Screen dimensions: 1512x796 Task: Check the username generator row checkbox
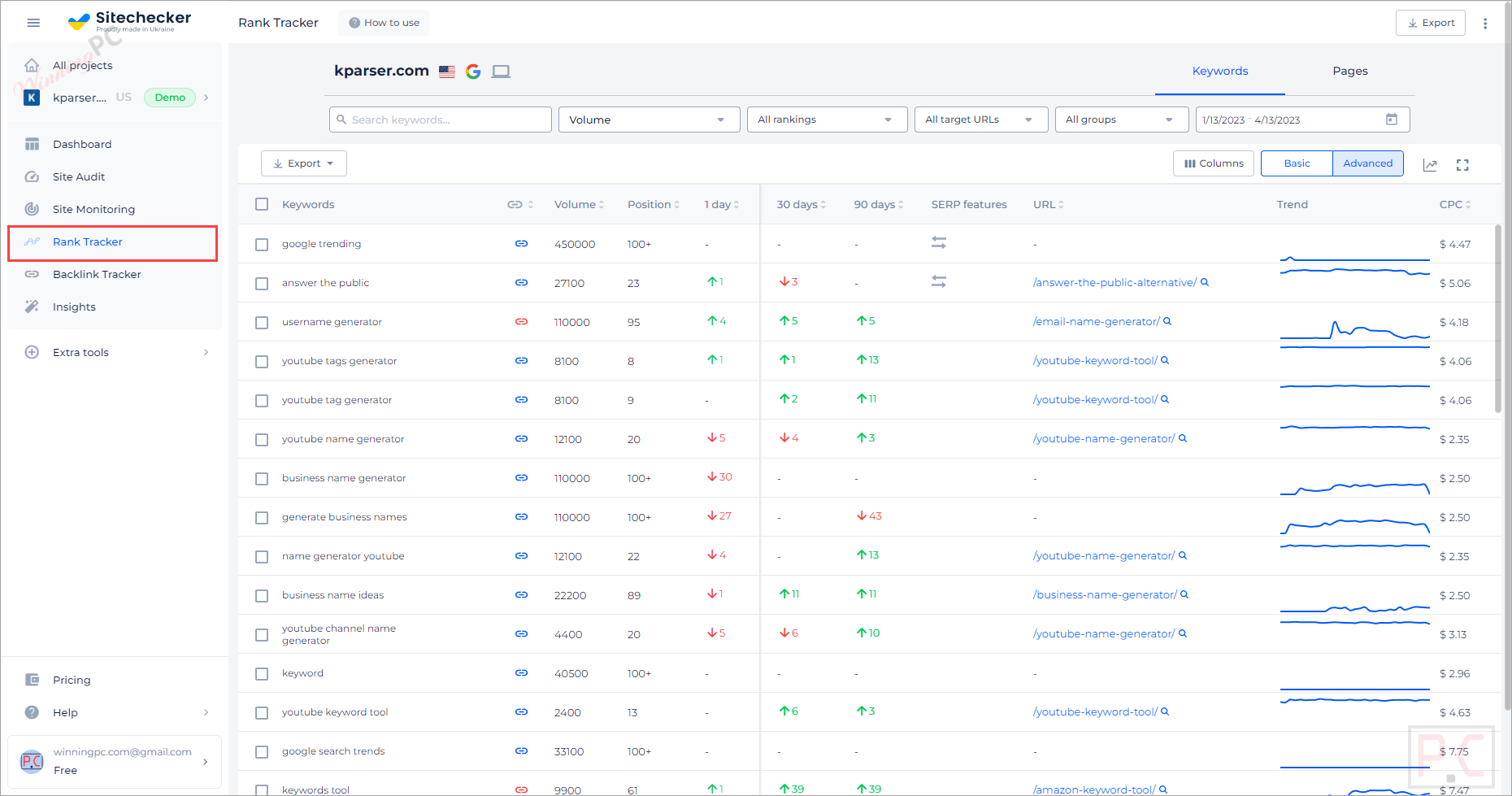coord(262,322)
